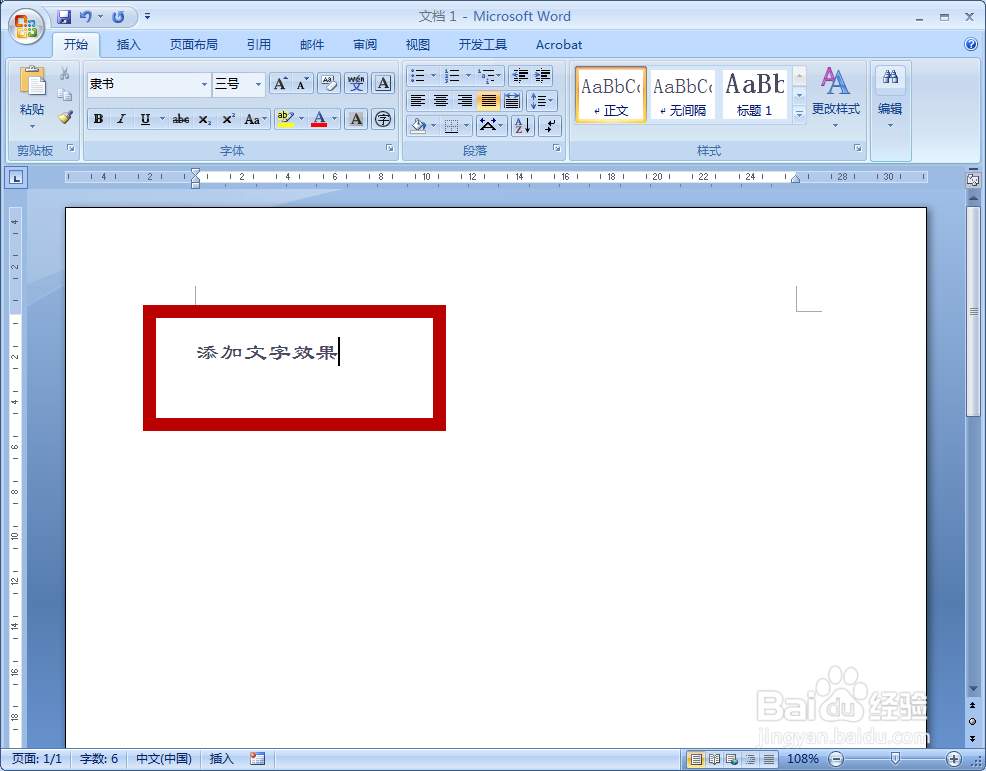Image resolution: width=986 pixels, height=771 pixels.
Task: Select the 标题 1 style
Action: pyautogui.click(x=755, y=93)
